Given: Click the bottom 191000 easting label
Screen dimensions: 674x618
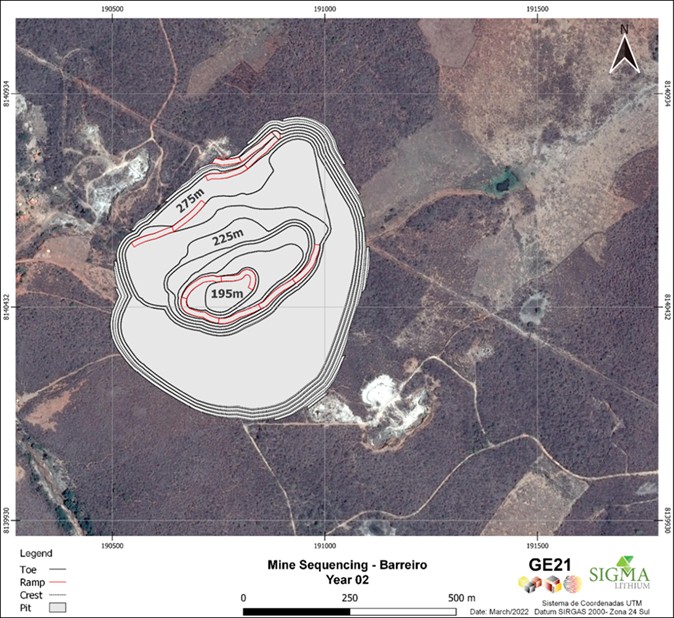Looking at the screenshot, I should pos(325,546).
